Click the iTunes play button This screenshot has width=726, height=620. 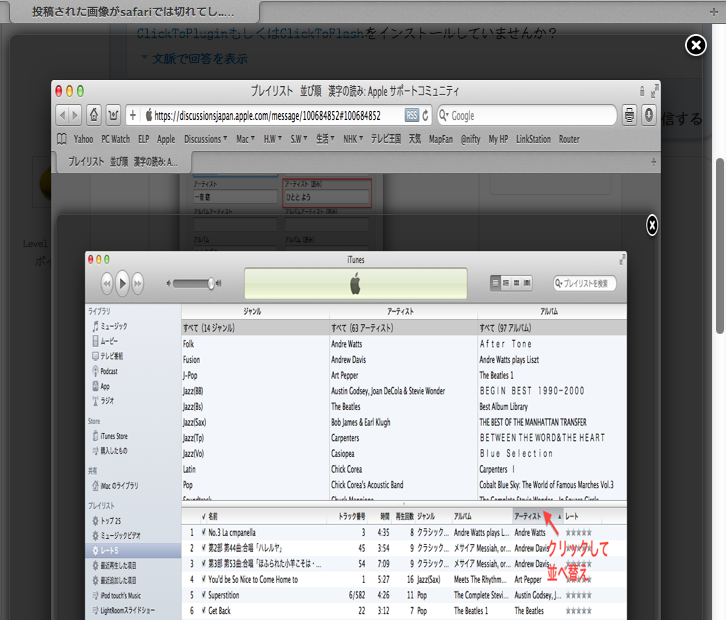(x=122, y=282)
